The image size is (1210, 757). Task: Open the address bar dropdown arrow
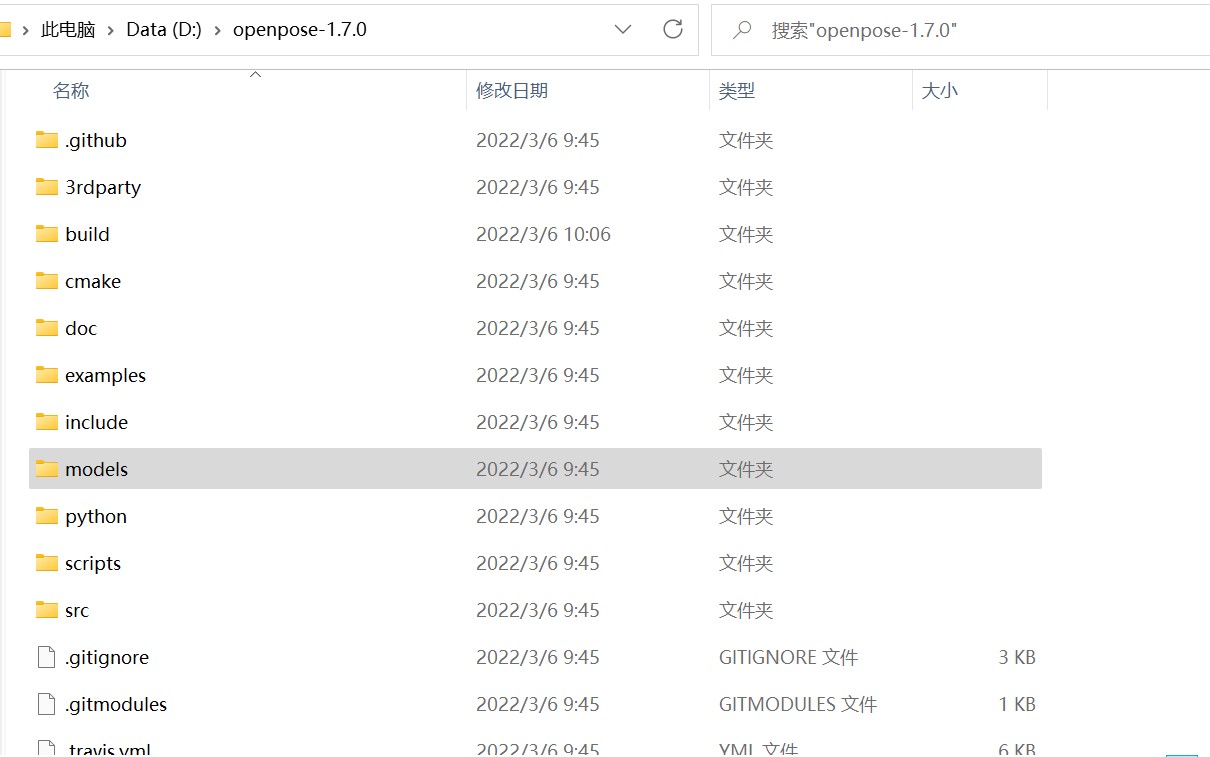[623, 29]
